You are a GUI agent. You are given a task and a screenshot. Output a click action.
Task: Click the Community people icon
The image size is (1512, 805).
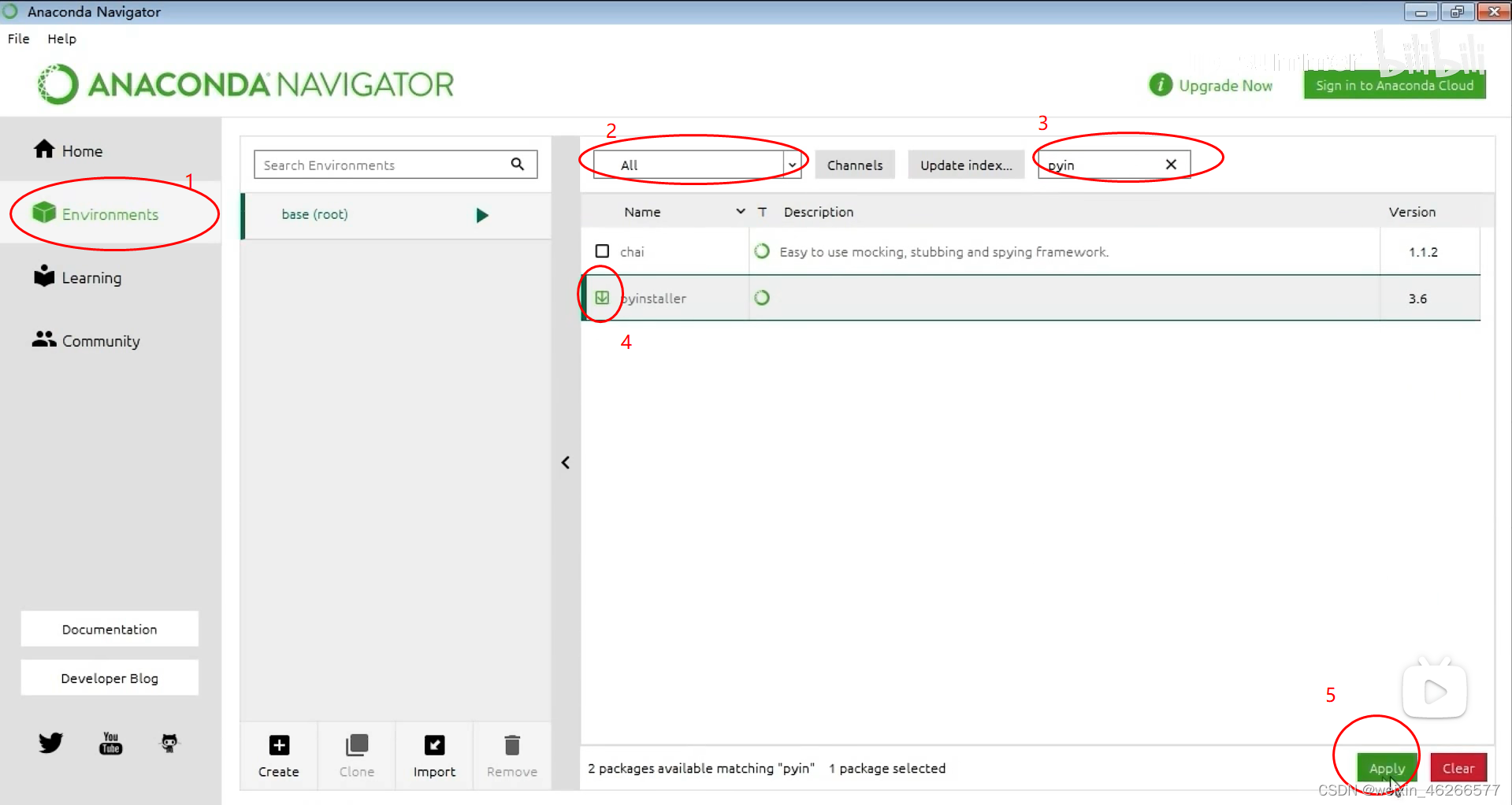point(44,339)
